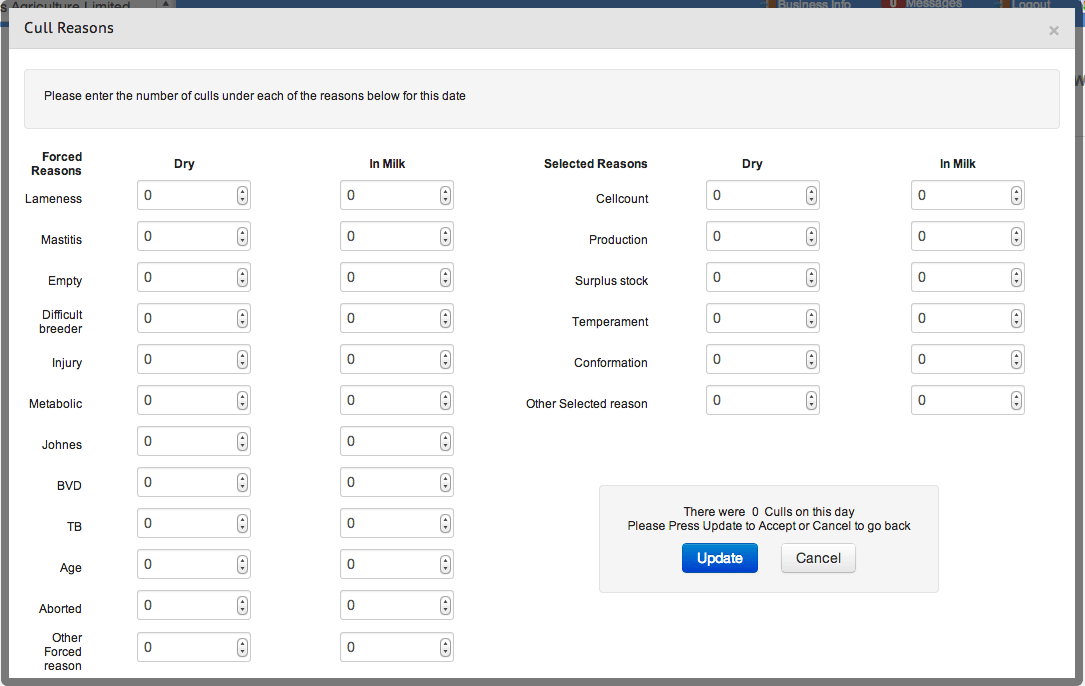Select the Metabolic In Milk input
The image size is (1085, 686).
point(389,401)
